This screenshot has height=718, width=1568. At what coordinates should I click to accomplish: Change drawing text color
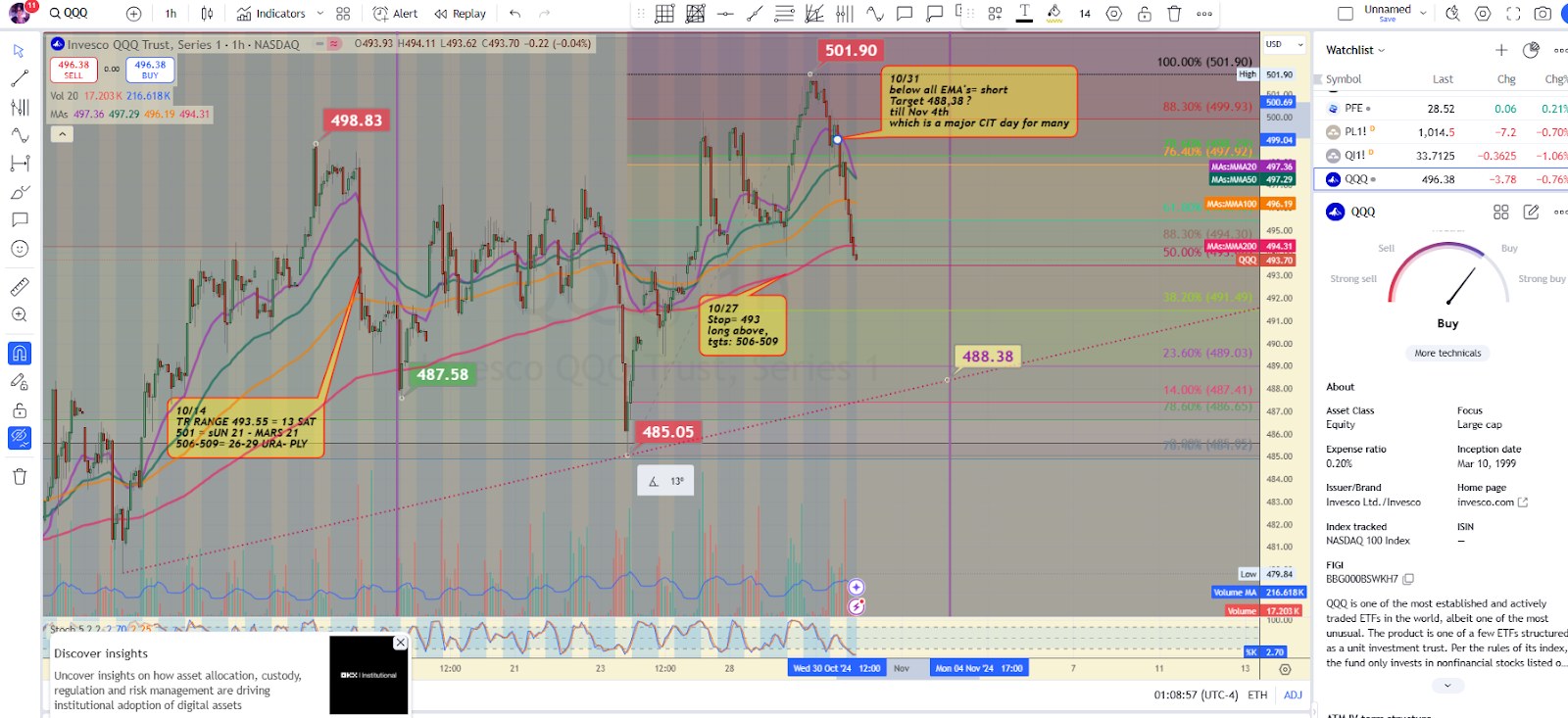pos(1024,14)
